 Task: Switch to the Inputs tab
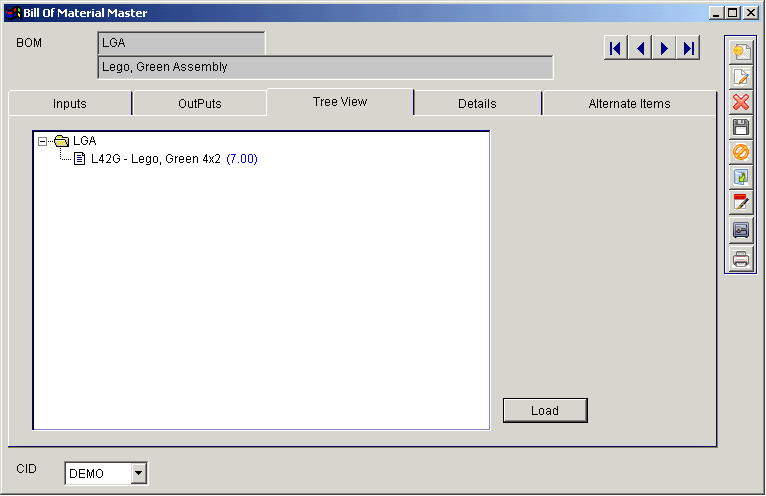click(70, 104)
